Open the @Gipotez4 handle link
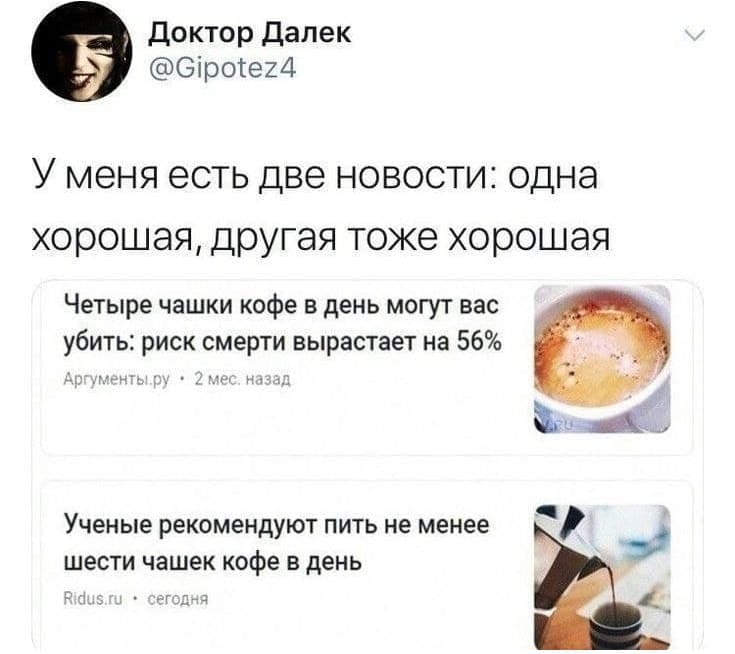This screenshot has height=654, width=735. point(222,68)
